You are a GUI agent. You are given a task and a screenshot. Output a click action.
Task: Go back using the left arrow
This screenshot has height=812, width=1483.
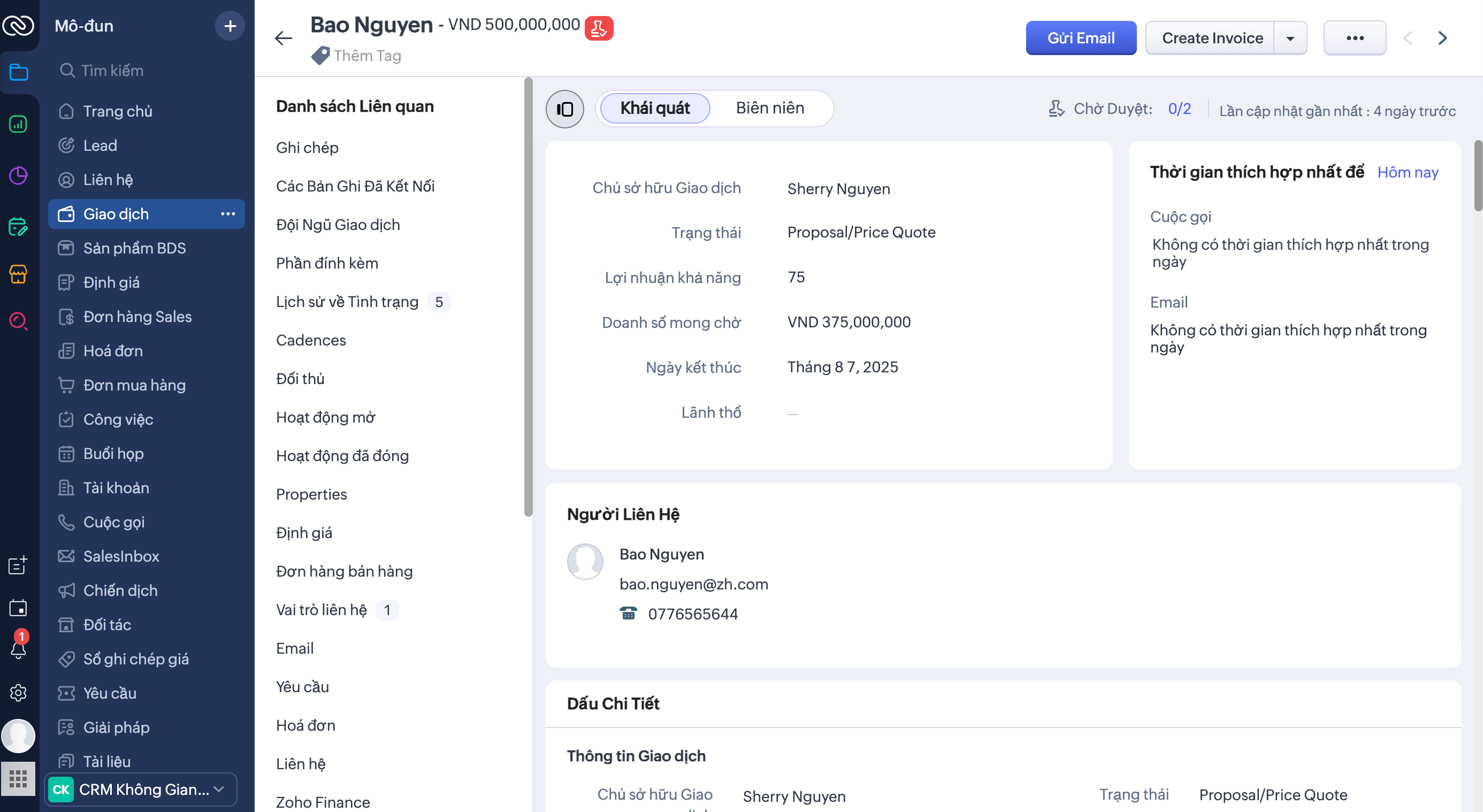(x=283, y=39)
